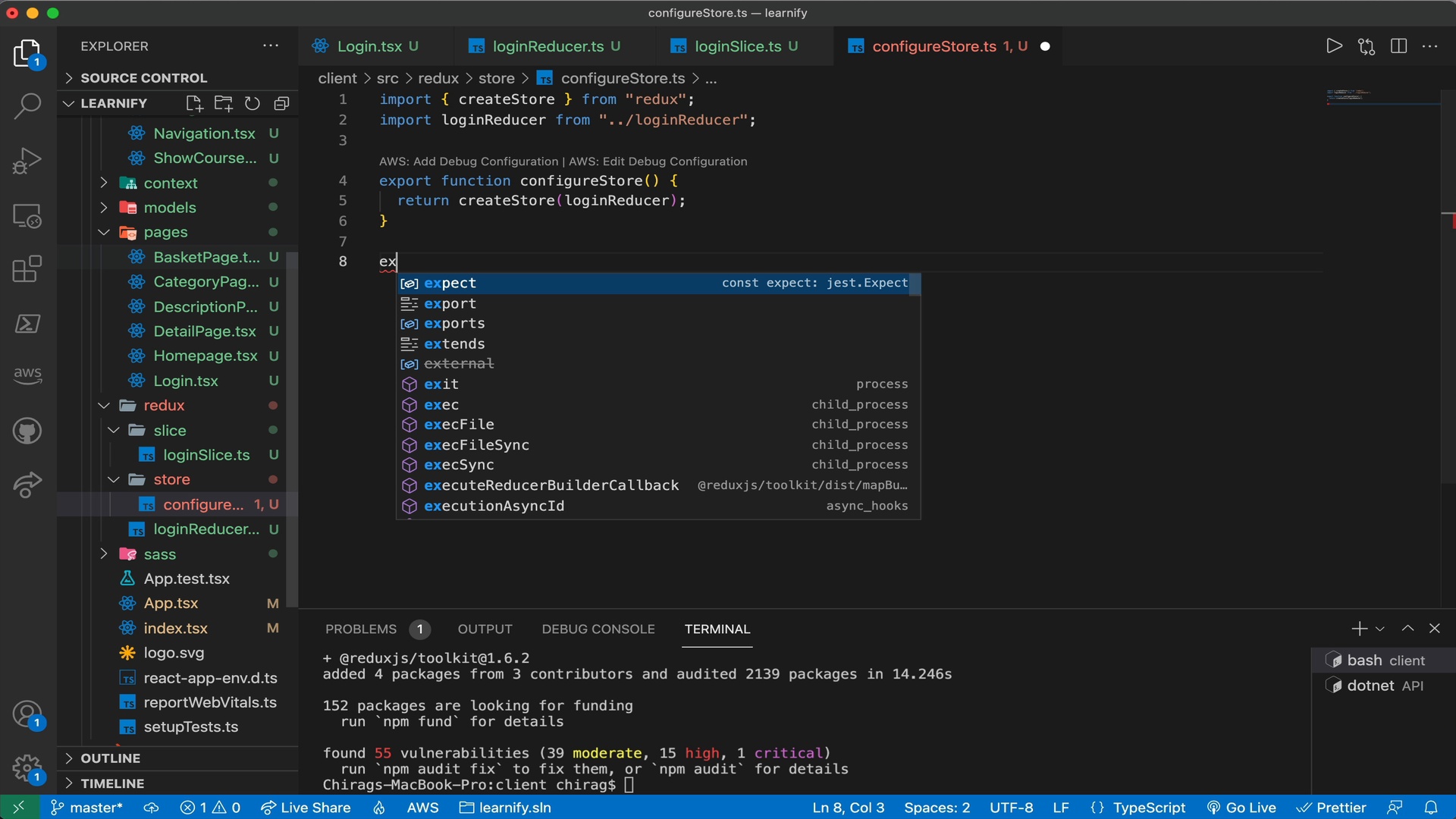Click the Prettier status bar item
Viewport: 1456px width, 819px height.
[1339, 807]
